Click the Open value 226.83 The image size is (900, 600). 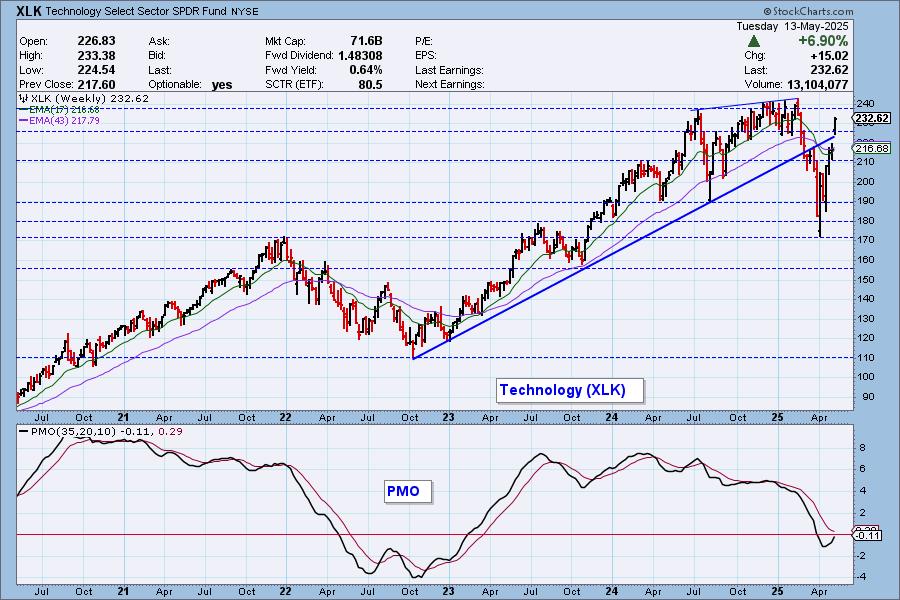96,41
